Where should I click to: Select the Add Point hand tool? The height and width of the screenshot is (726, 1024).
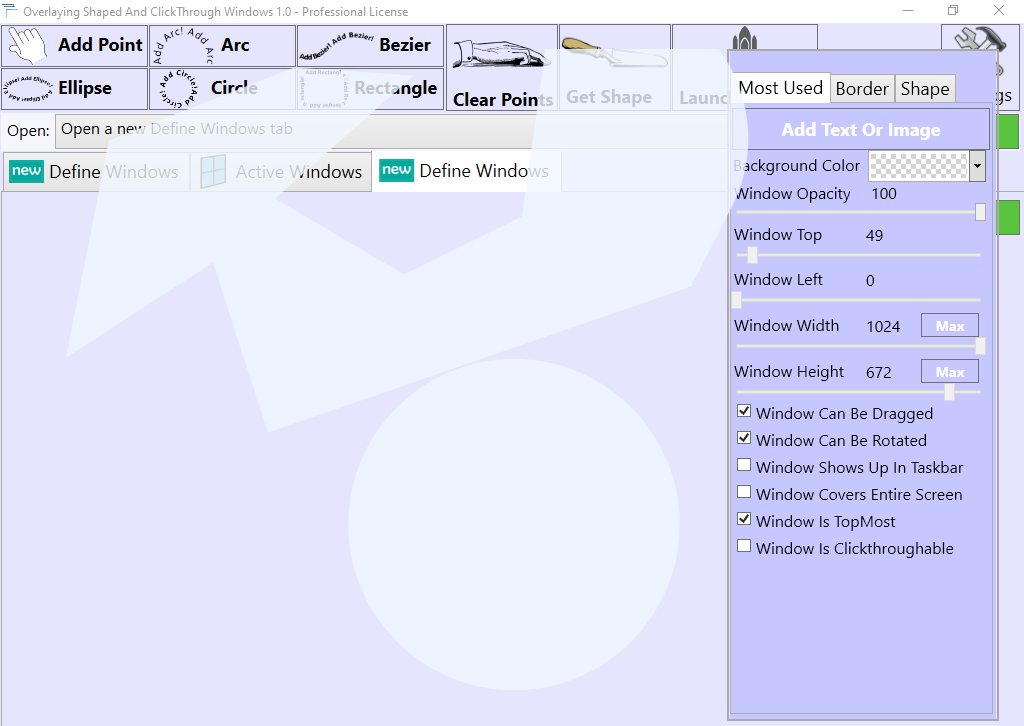tap(74, 46)
